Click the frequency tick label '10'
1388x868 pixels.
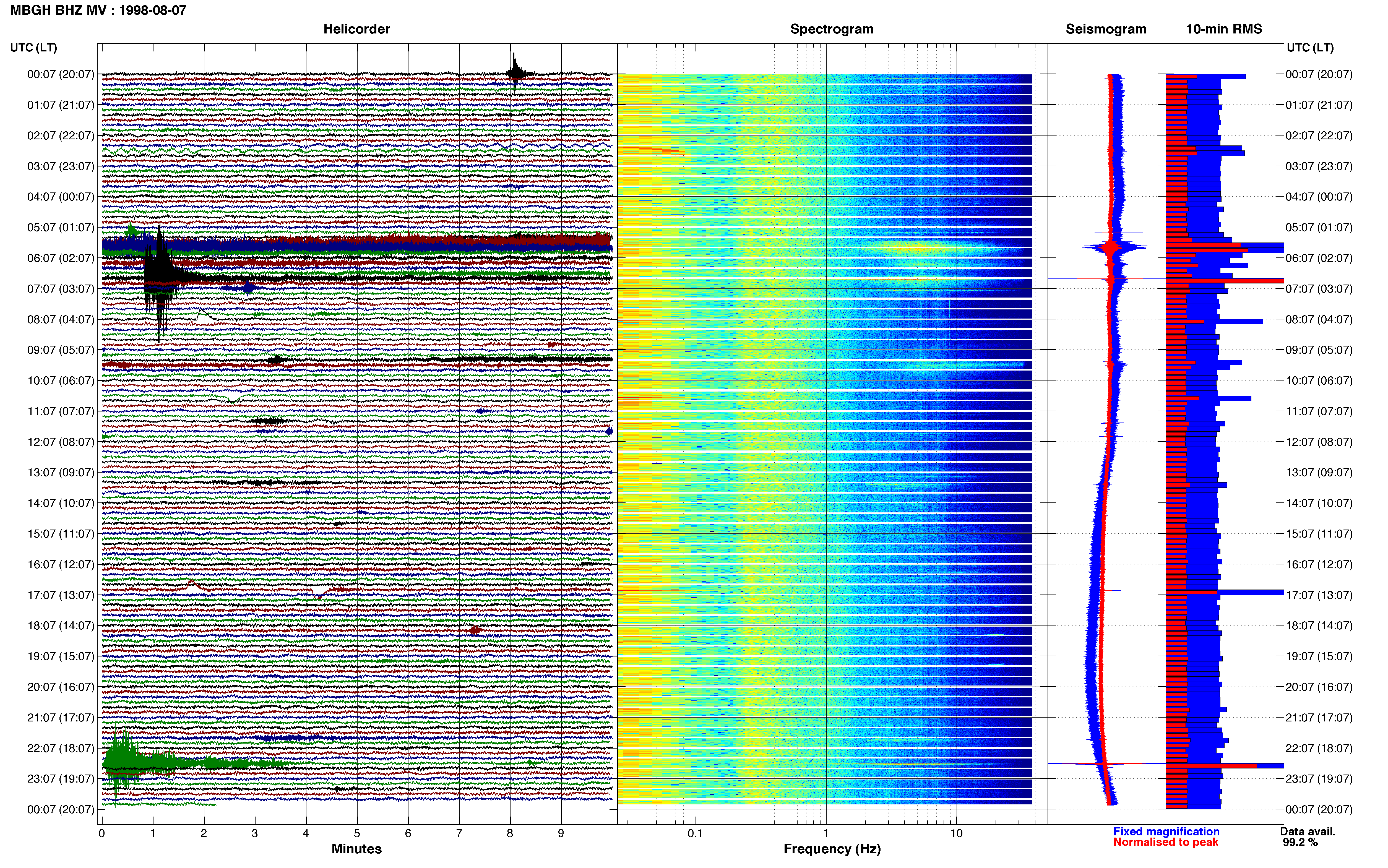pos(956,833)
